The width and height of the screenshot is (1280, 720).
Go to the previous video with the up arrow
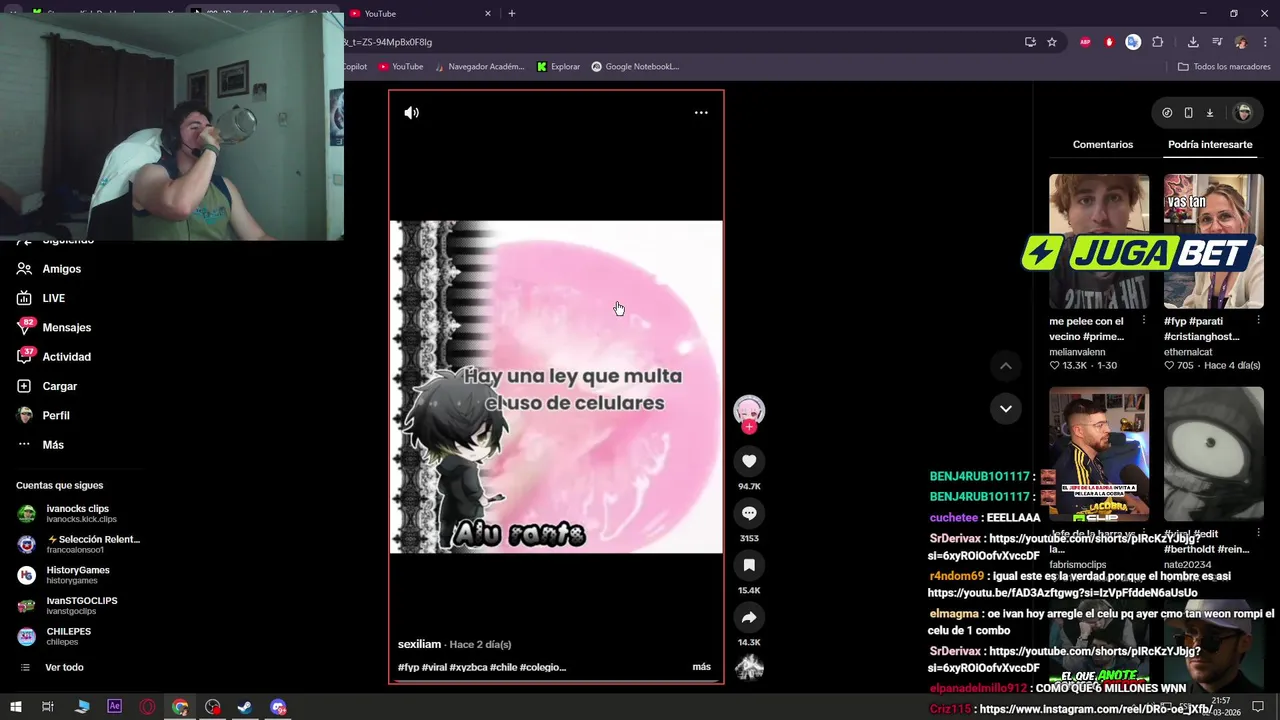1006,366
